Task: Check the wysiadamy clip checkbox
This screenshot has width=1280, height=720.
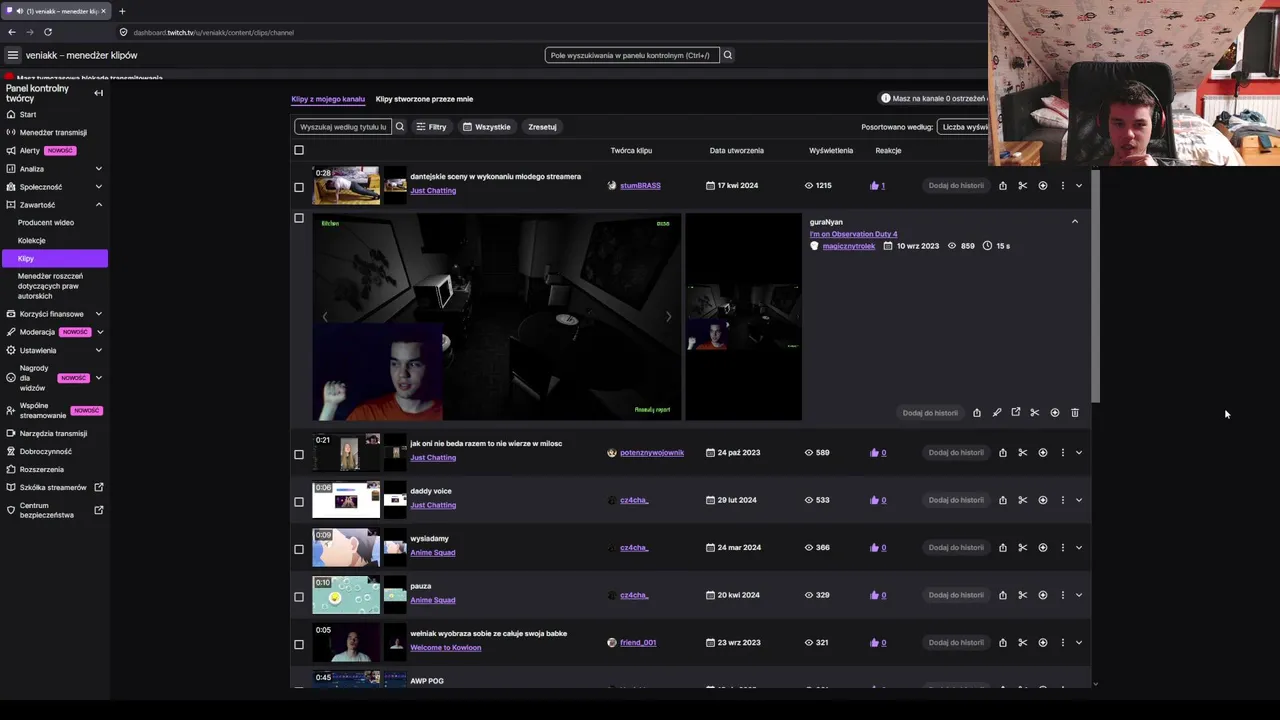Action: tap(298, 549)
